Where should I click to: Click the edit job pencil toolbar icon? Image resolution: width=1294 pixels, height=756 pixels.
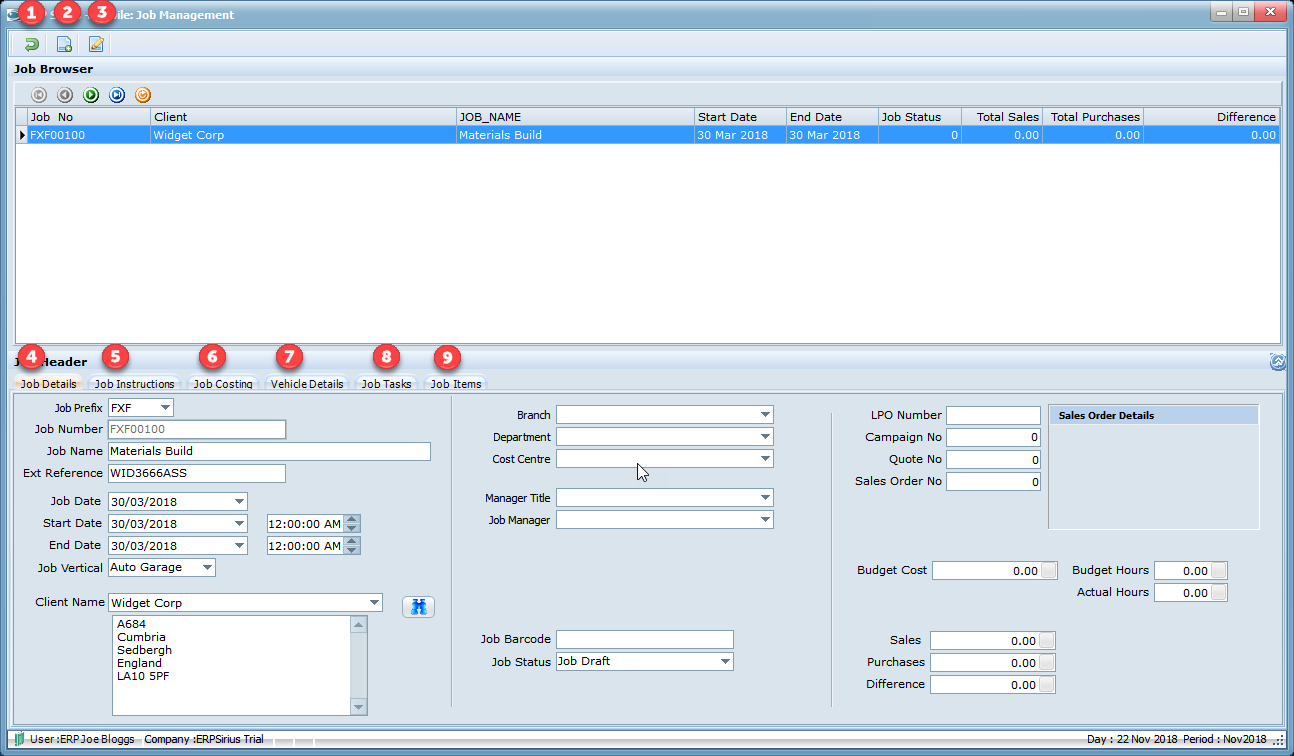coord(96,44)
